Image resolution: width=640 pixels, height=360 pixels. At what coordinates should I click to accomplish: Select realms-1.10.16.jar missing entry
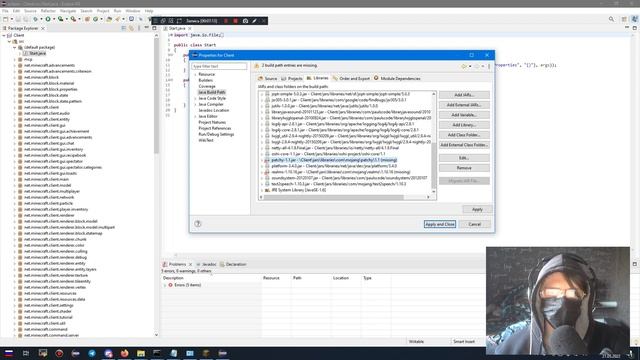click(x=341, y=172)
